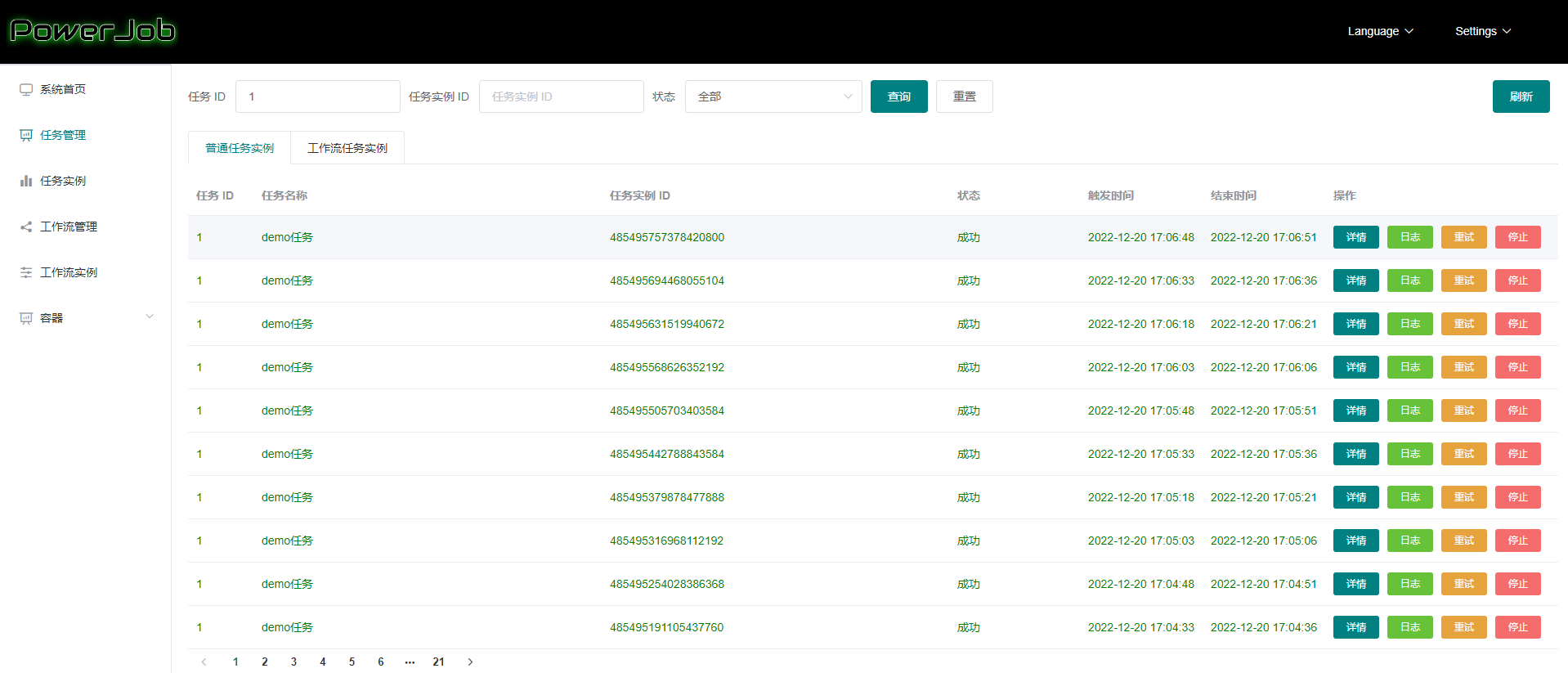The image size is (1568, 673).
Task: Open 工作流管理 in the sidebar
Action: [x=69, y=227]
